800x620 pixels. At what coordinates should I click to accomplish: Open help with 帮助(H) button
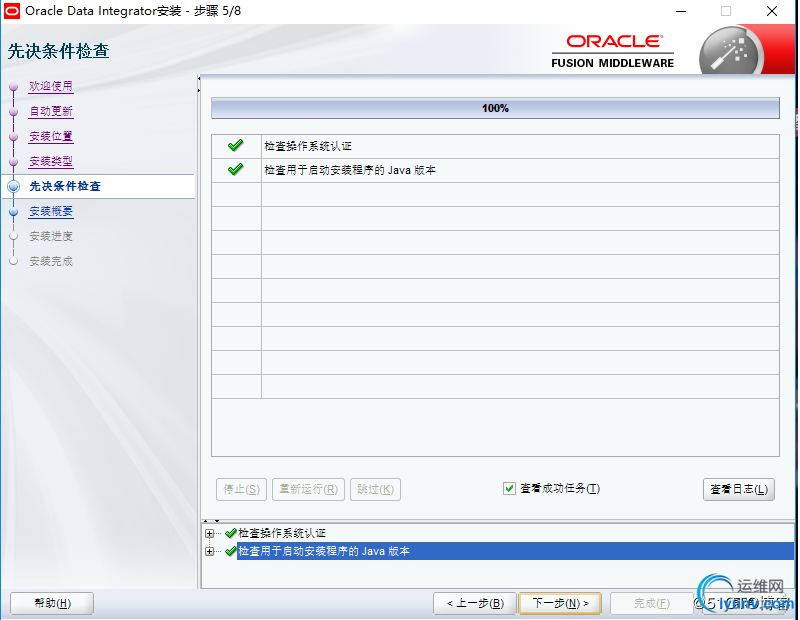tap(52, 604)
